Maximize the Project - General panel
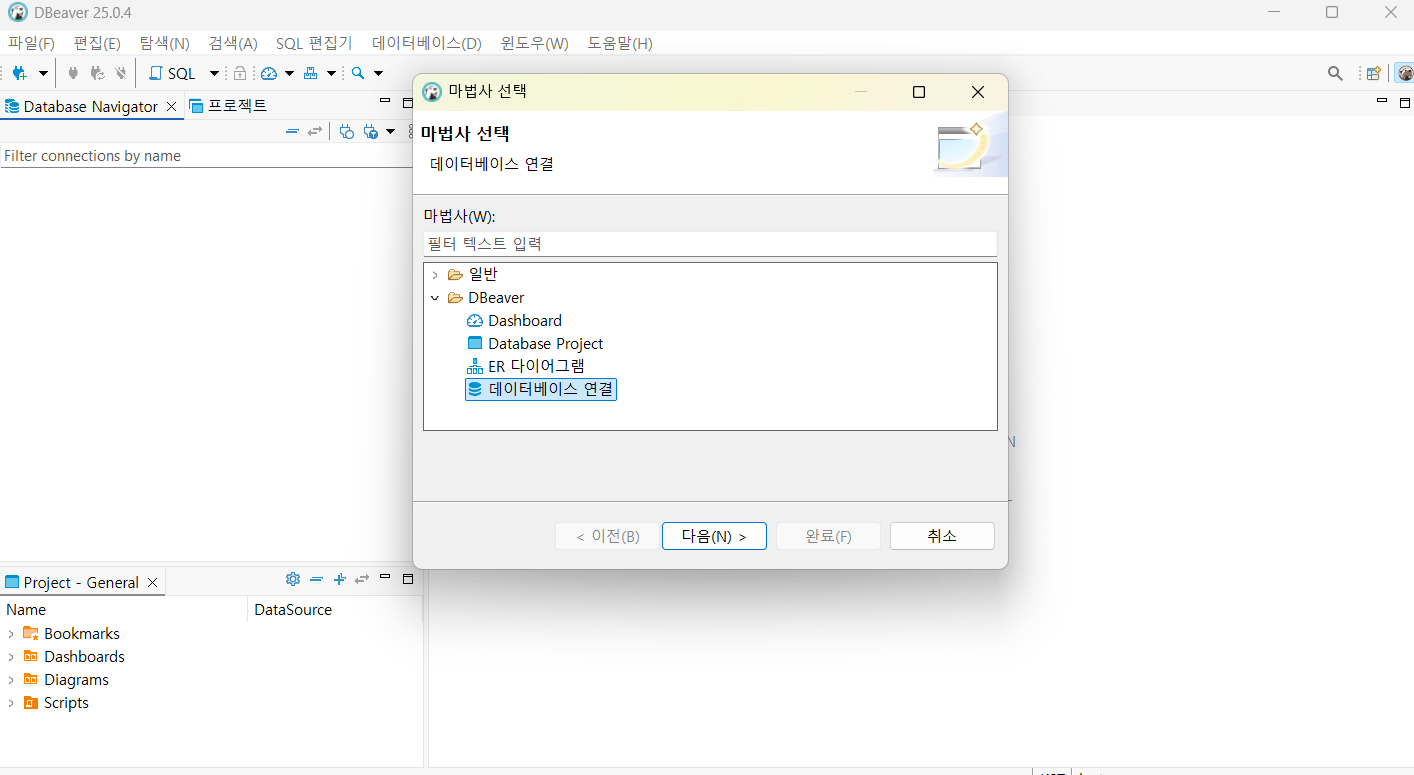 pyautogui.click(x=408, y=579)
